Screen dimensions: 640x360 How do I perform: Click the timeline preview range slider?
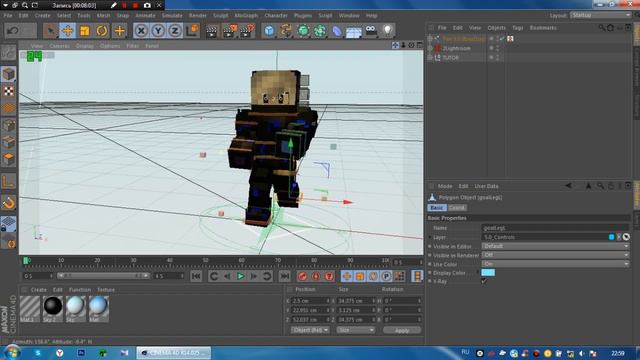(104, 276)
